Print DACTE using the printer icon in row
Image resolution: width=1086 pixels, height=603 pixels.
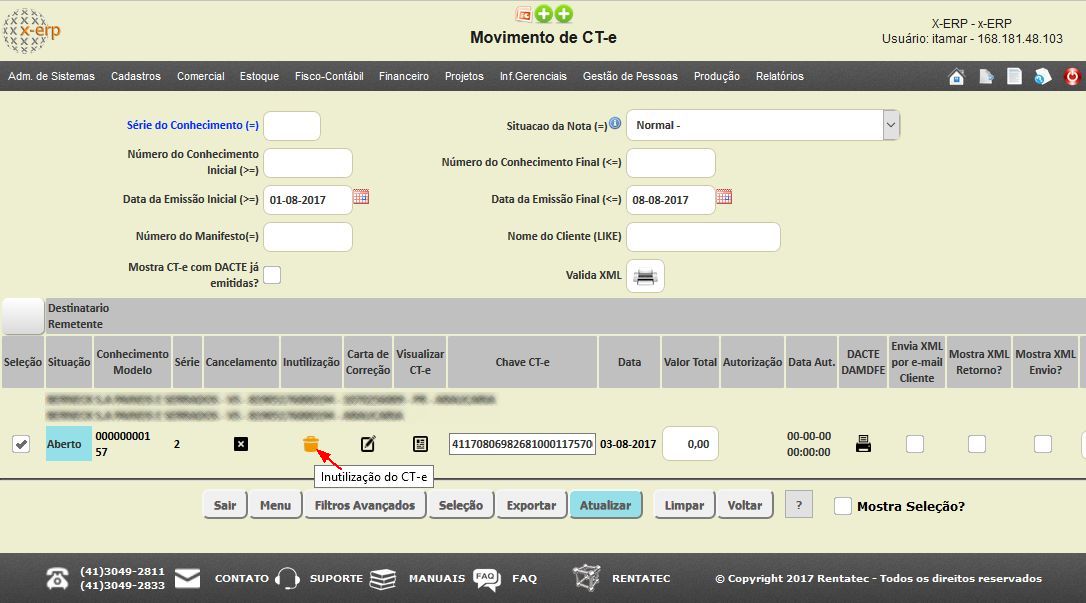863,444
